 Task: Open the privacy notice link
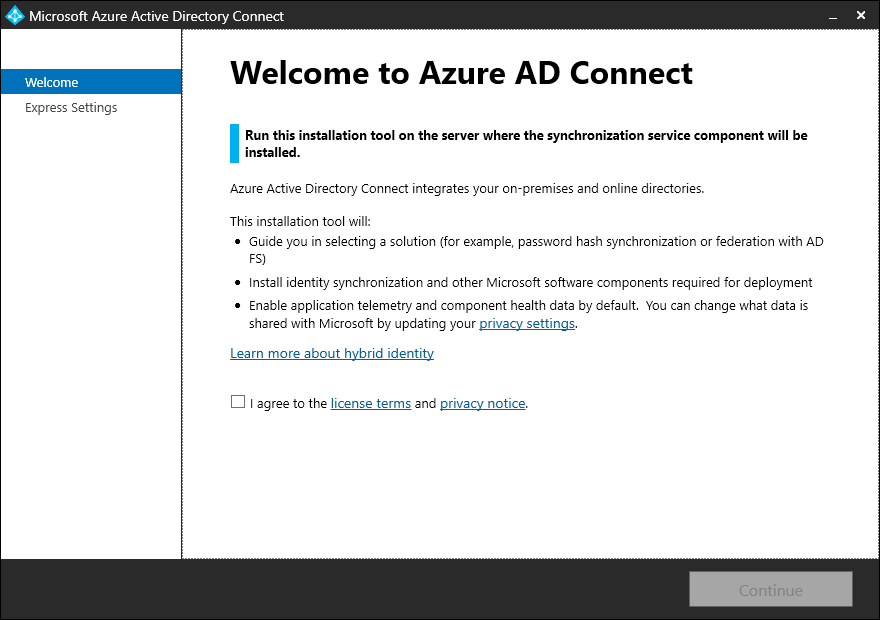(482, 403)
